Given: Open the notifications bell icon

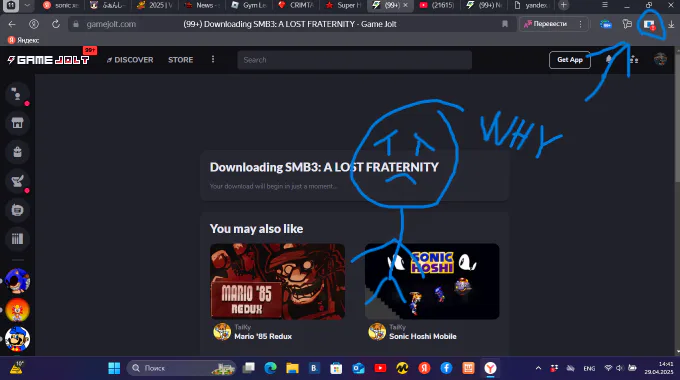Looking at the screenshot, I should click(x=608, y=59).
